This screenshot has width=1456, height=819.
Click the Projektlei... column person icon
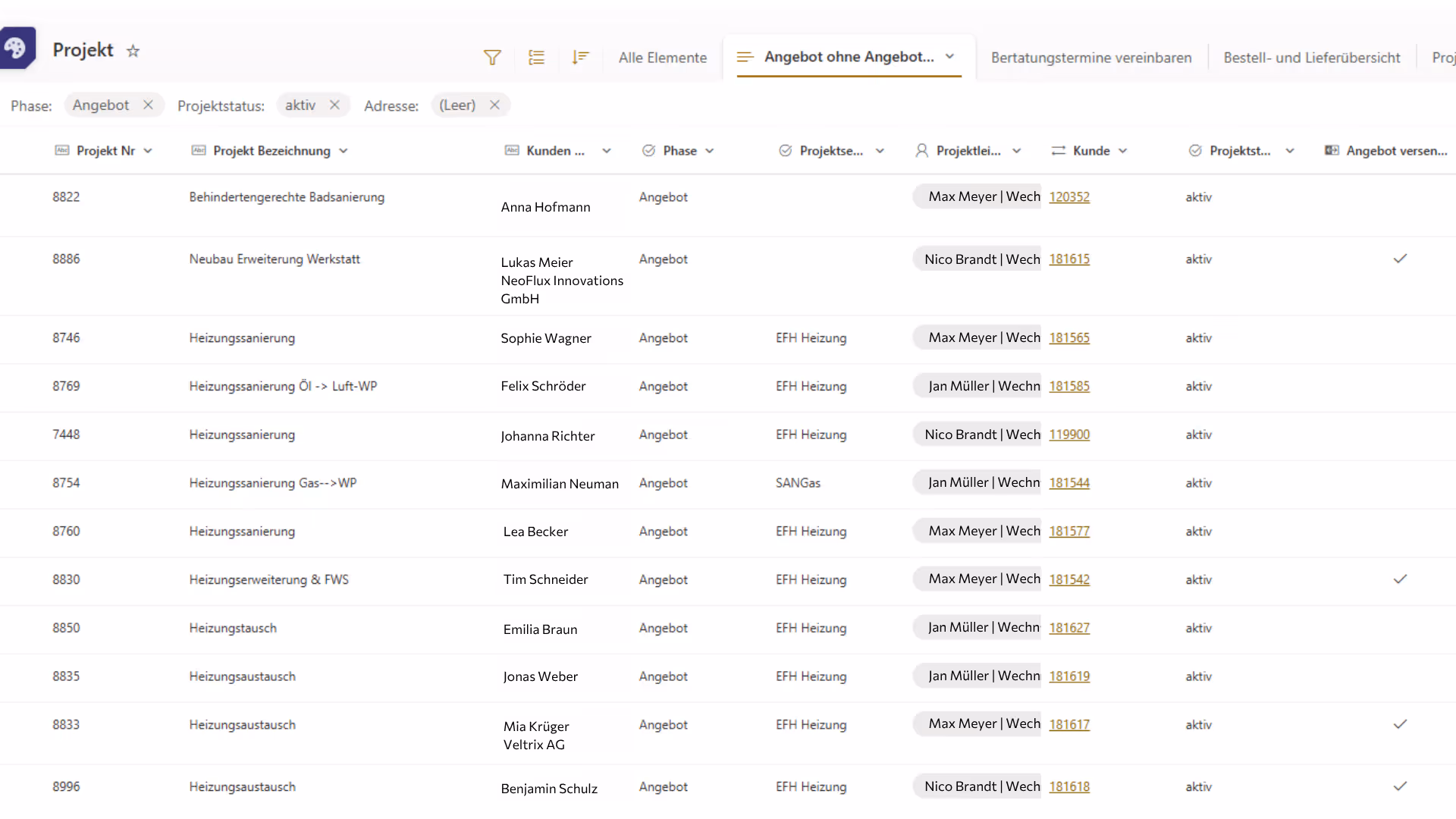(x=921, y=151)
